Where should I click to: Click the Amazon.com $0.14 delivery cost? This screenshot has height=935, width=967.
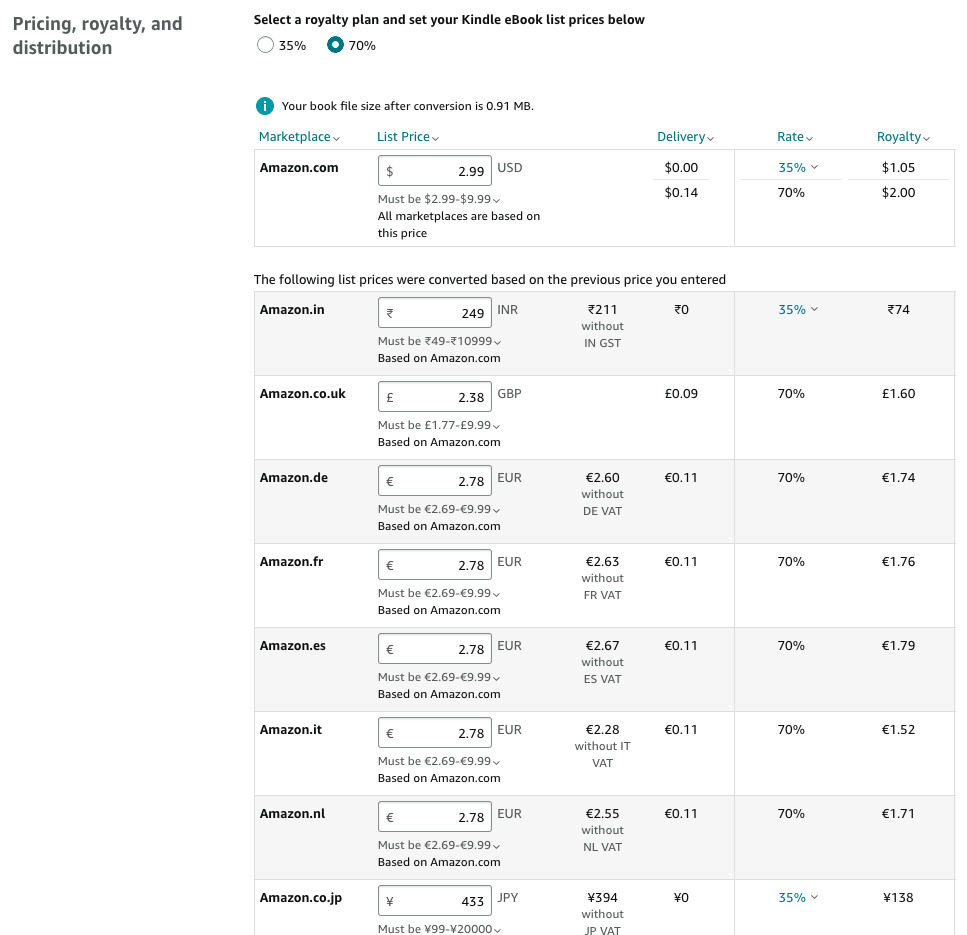point(681,192)
